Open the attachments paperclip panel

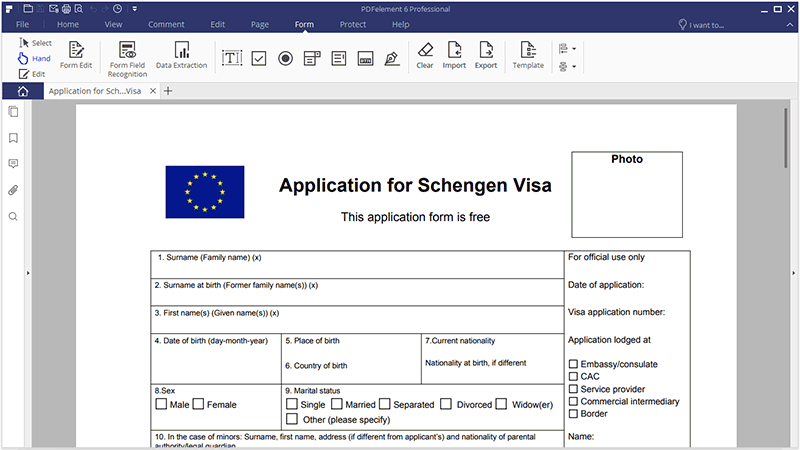tap(13, 190)
